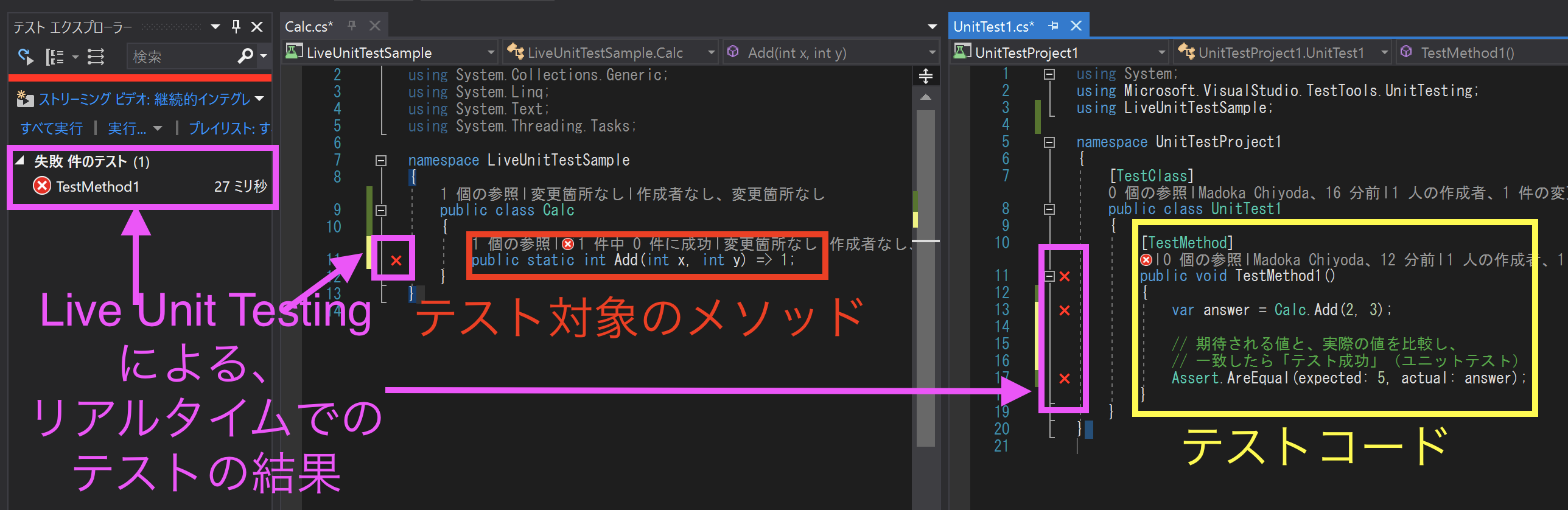Image resolution: width=1568 pixels, height=510 pixels.
Task: Collapse the TestMethod1 outline toggle
Action: coord(1049,276)
